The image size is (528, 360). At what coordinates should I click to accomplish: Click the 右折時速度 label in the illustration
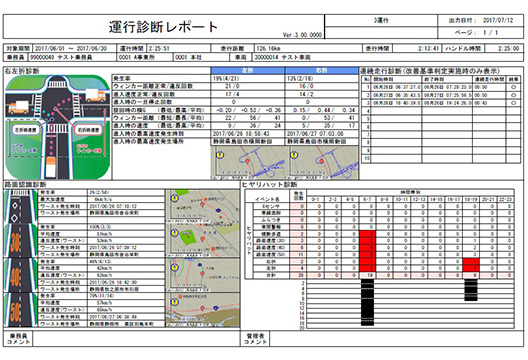(x=89, y=130)
